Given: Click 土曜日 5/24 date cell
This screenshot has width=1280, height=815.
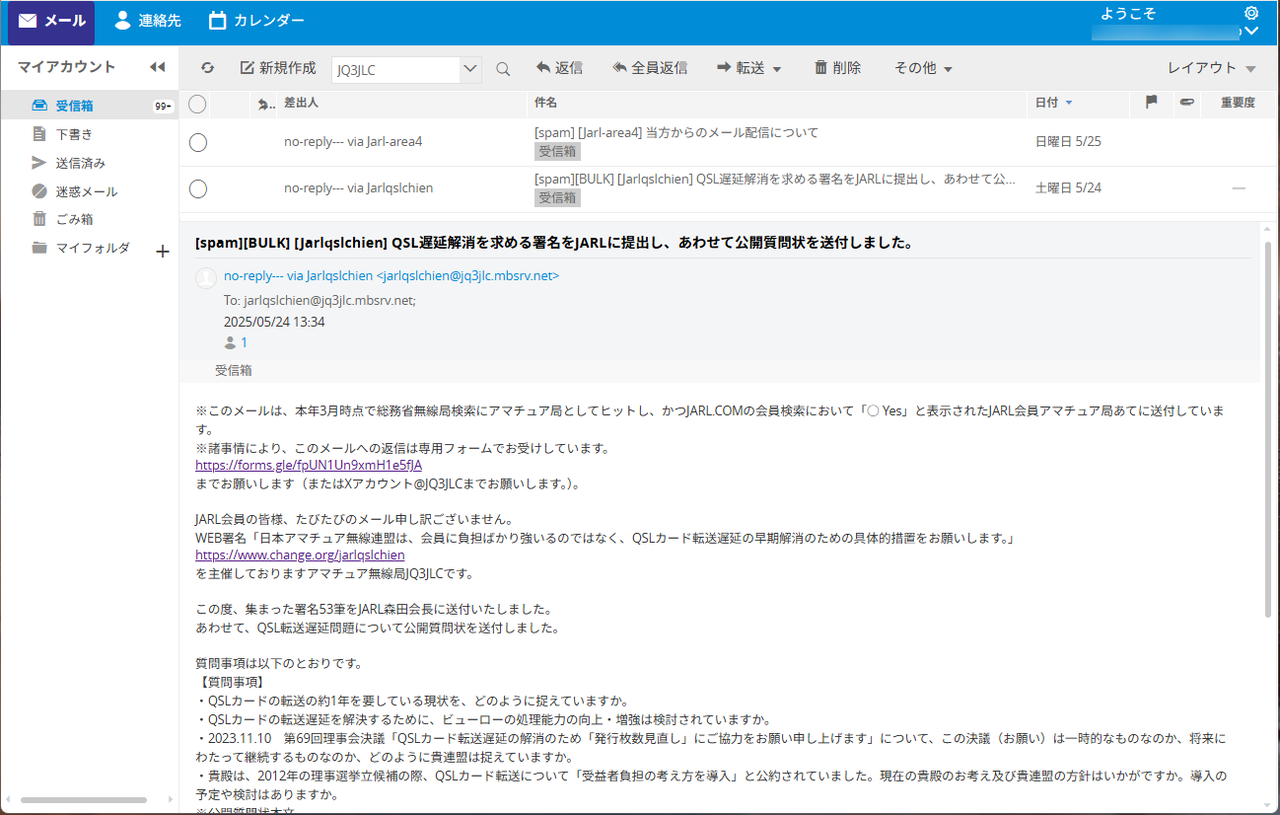Looking at the screenshot, I should click(1068, 188).
